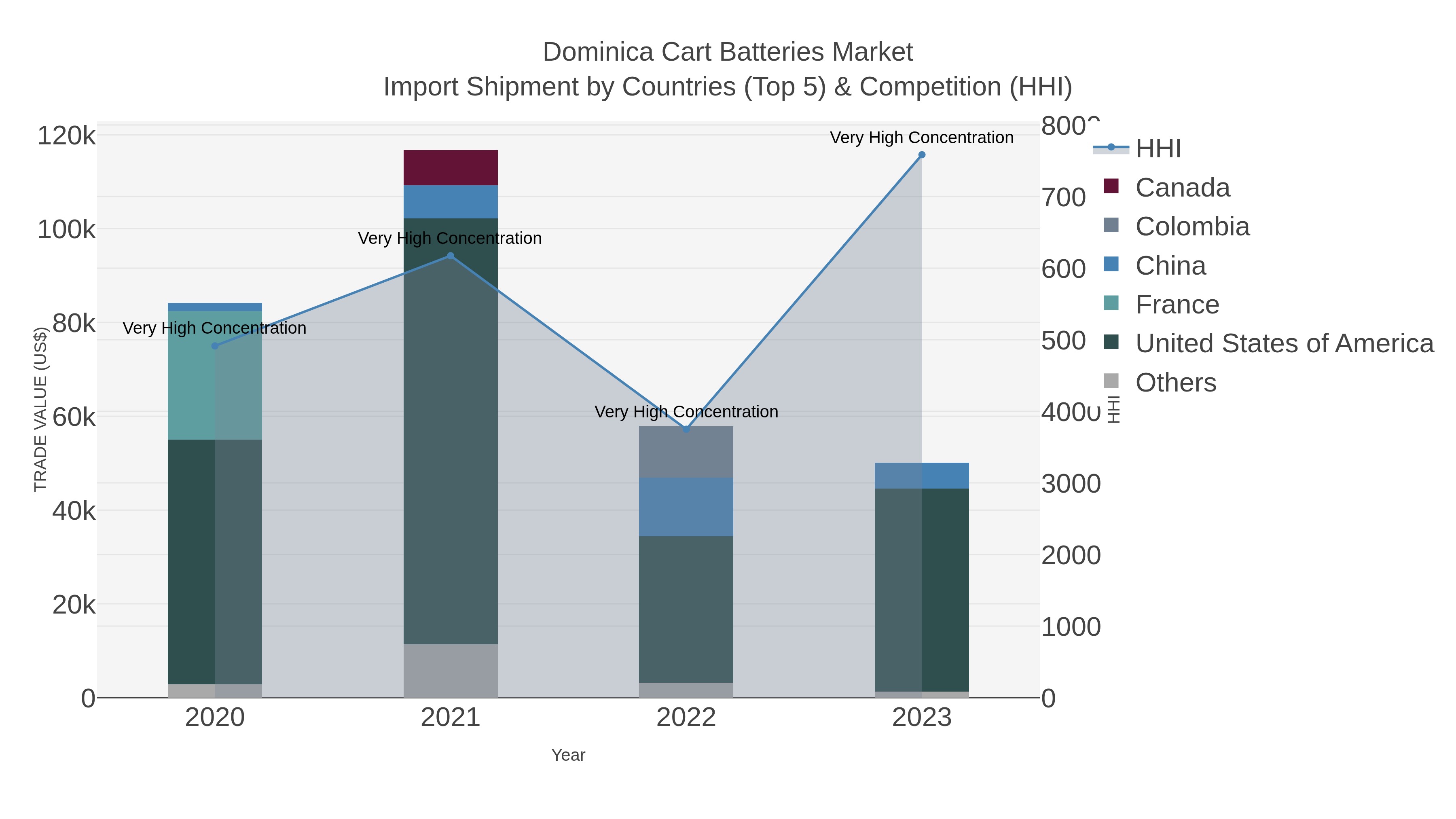The image size is (1456, 819).
Task: Click the China segment in 2023 bar
Action: tap(922, 476)
